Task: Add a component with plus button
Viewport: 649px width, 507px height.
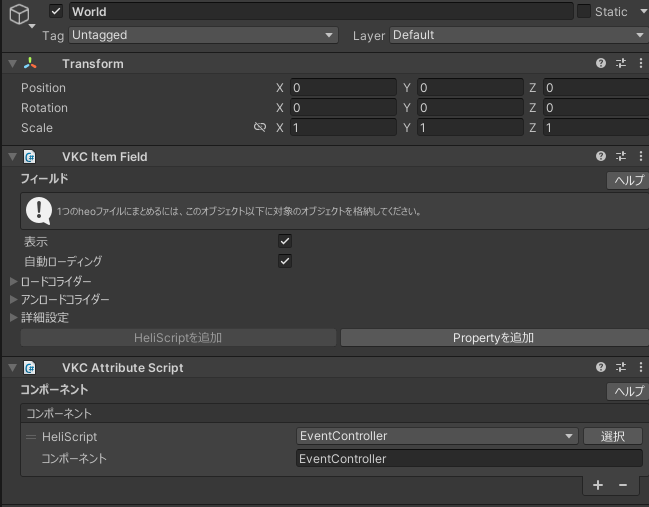Action: [598, 485]
